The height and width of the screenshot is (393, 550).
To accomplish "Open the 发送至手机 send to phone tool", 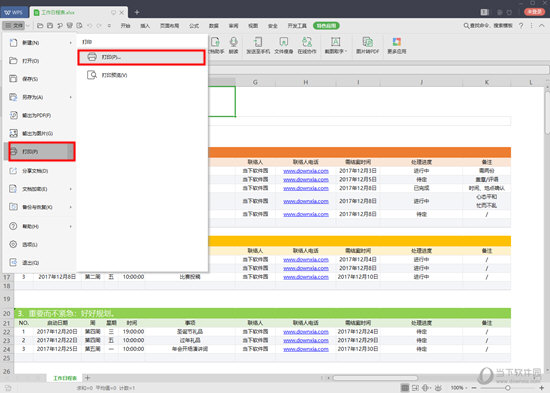I will click(x=258, y=45).
